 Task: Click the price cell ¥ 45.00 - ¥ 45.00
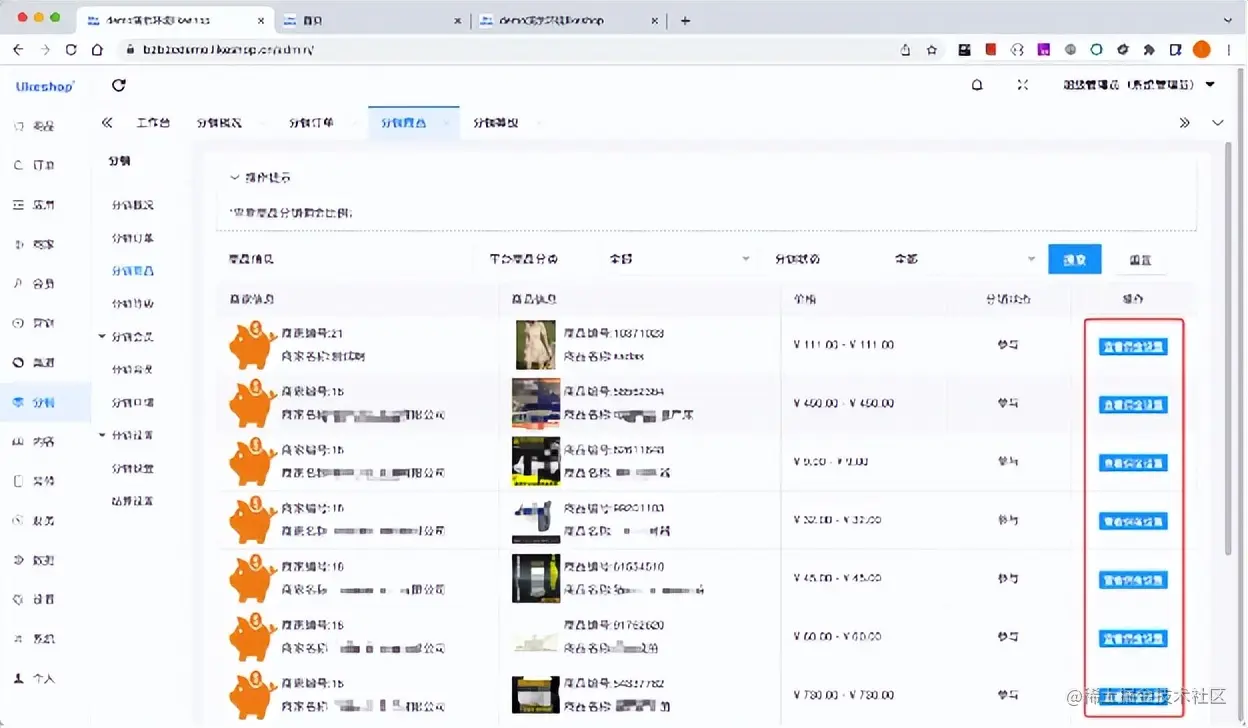pos(838,578)
